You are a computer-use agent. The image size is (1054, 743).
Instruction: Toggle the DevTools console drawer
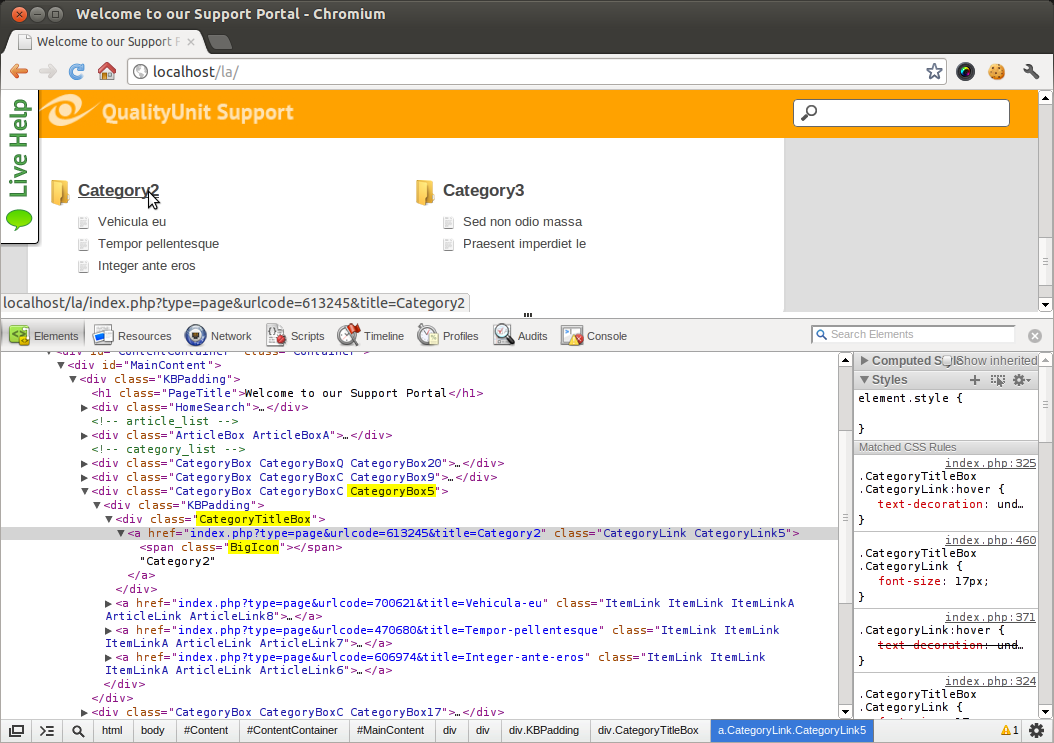point(47,731)
